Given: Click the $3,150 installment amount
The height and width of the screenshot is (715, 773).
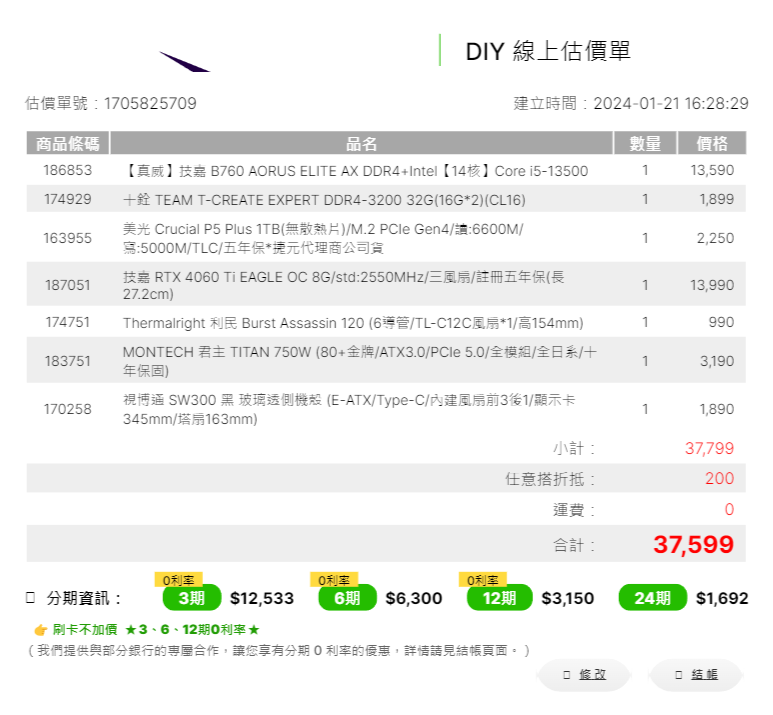Looking at the screenshot, I should 567,598.
